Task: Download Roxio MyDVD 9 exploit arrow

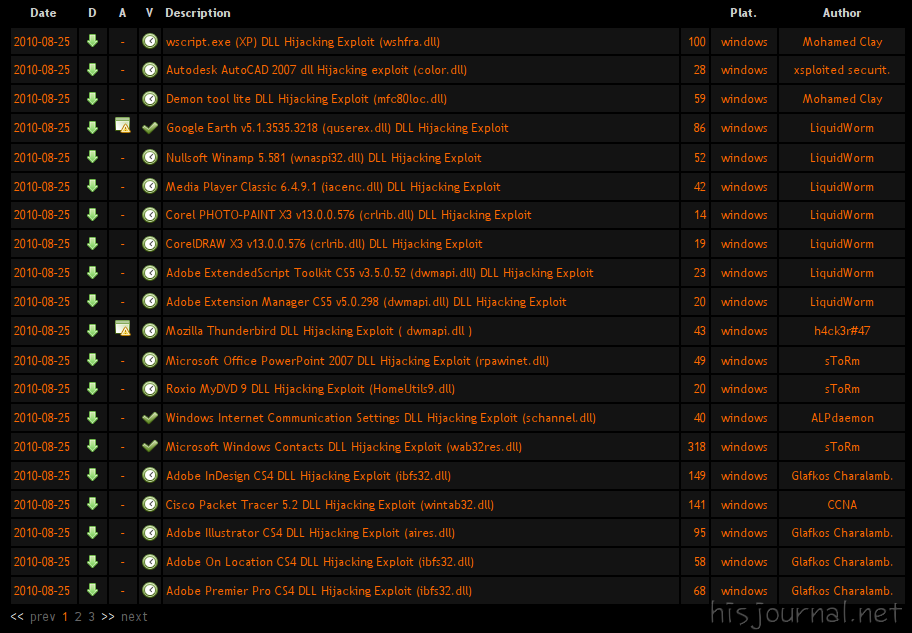Action: coord(92,388)
